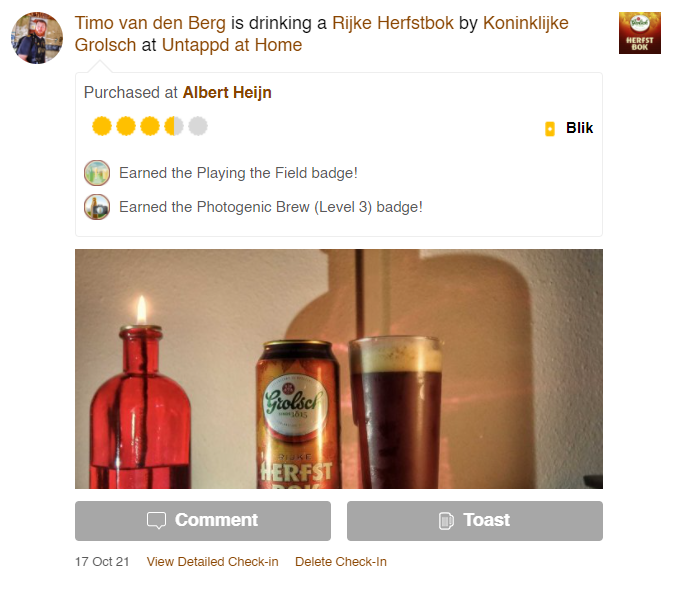Enlarge the check-in beer photo
The image size is (673, 590).
tap(339, 369)
